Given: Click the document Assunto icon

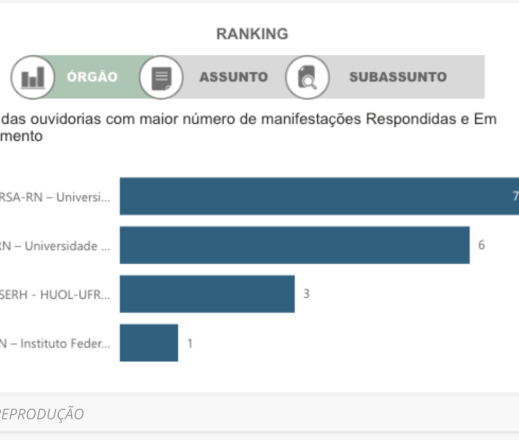Looking at the screenshot, I should pyautogui.click(x=161, y=77).
